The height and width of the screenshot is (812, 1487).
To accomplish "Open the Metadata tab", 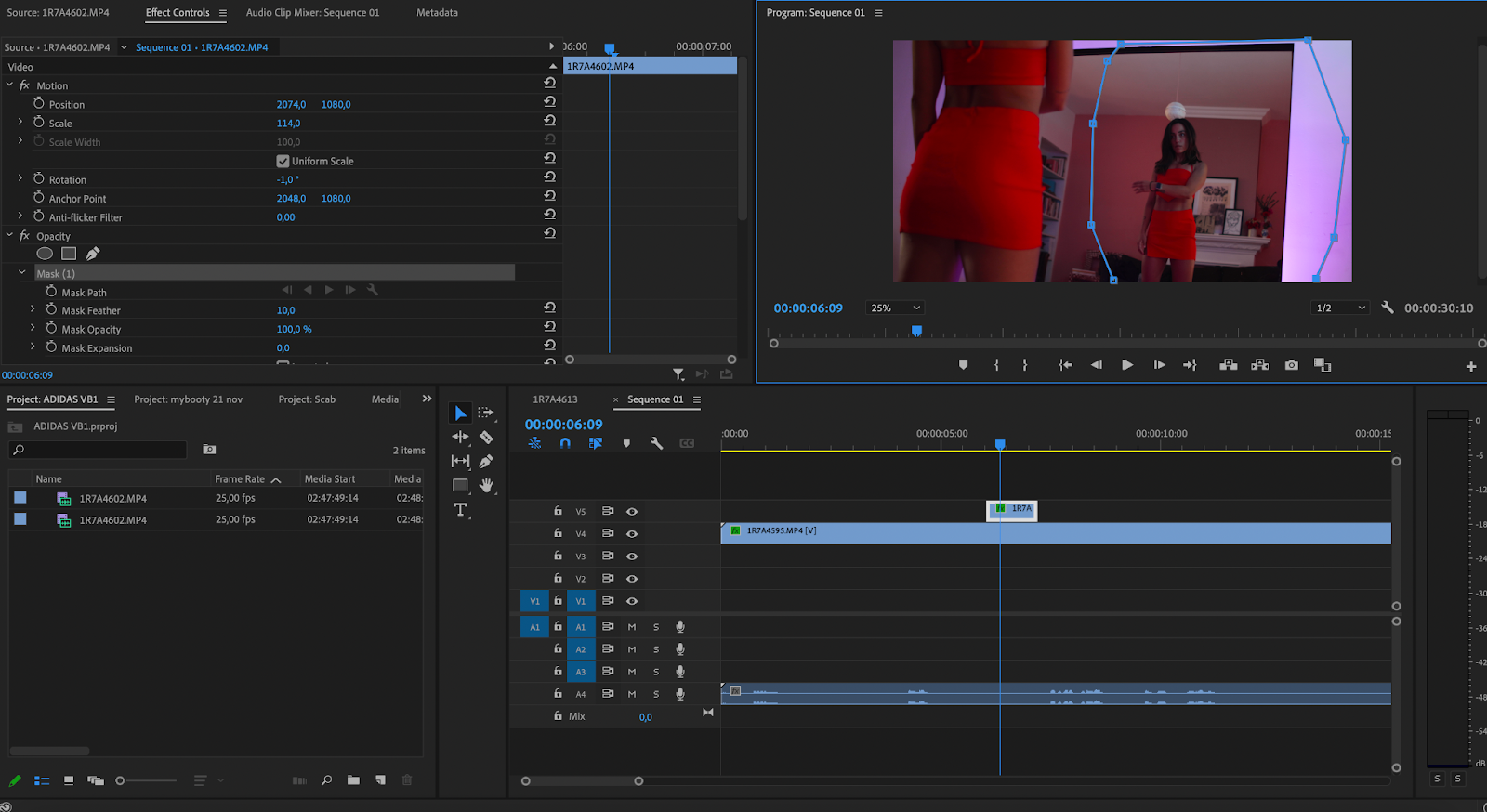I will click(x=437, y=13).
